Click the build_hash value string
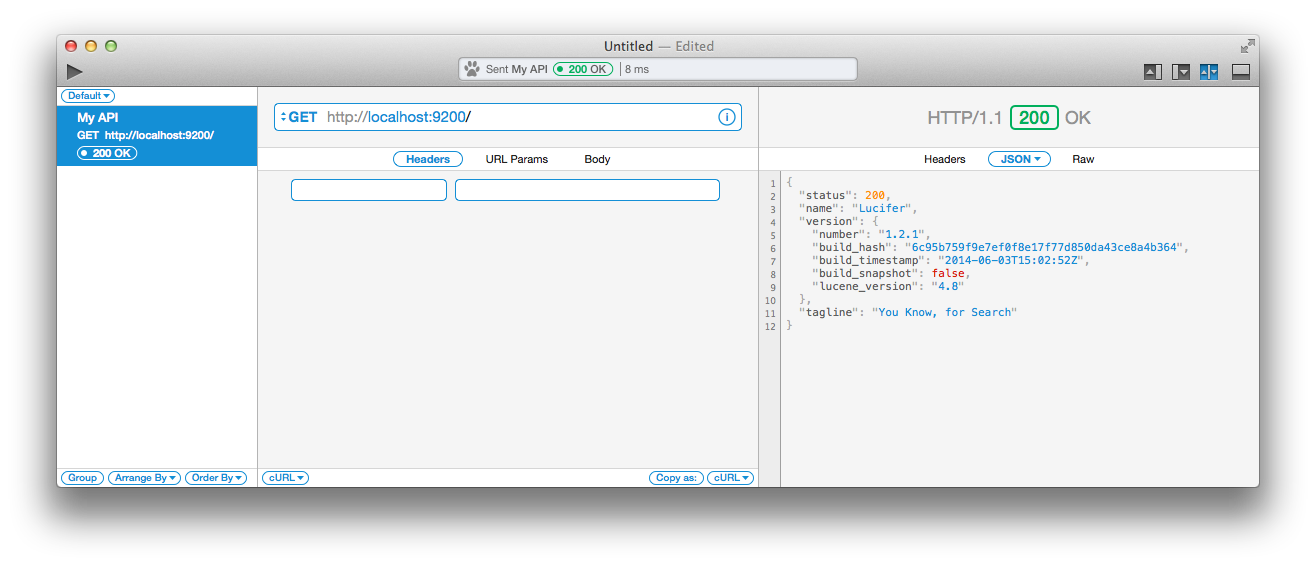 tap(1046, 247)
